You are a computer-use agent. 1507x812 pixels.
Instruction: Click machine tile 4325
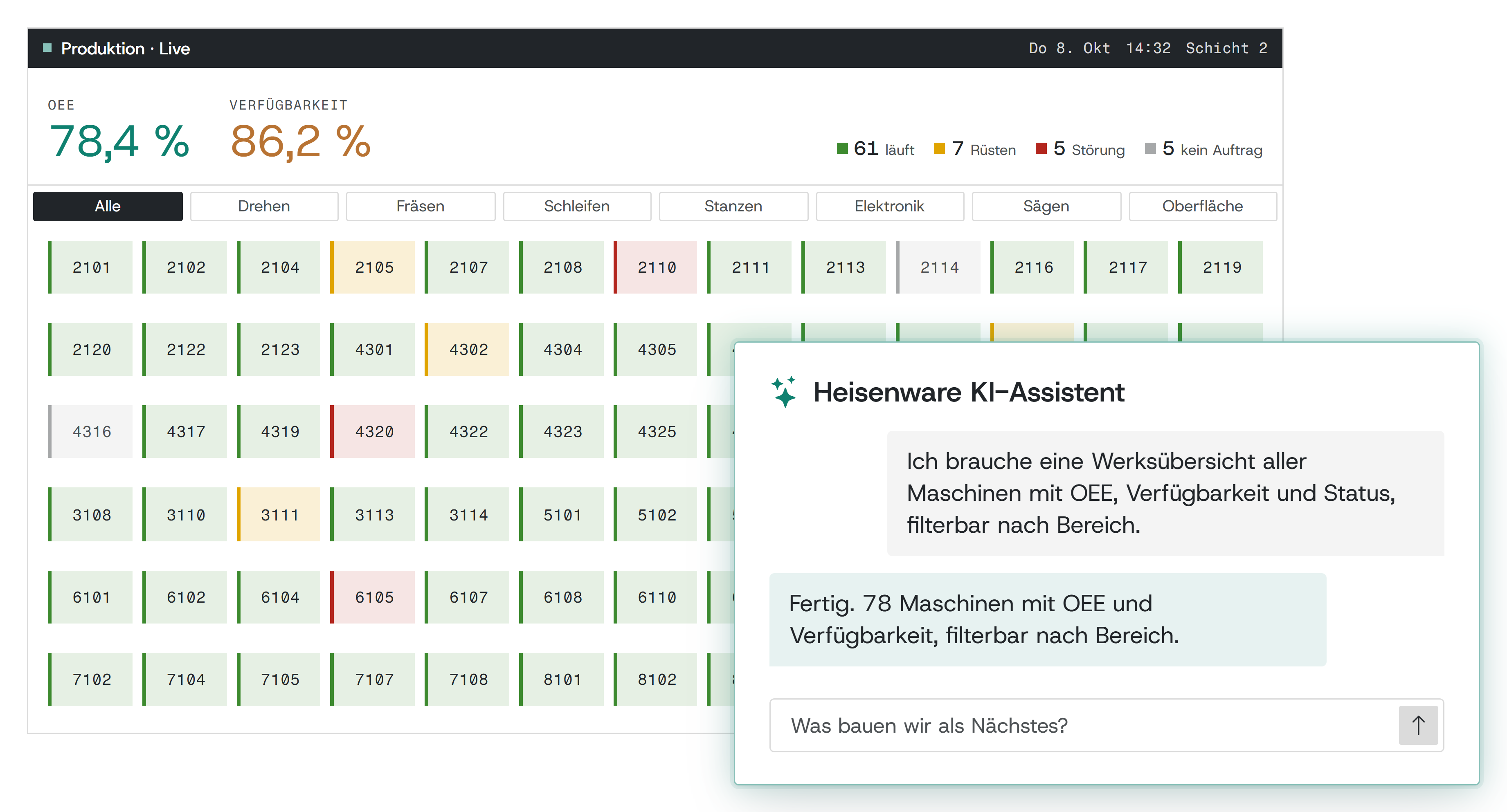(655, 431)
